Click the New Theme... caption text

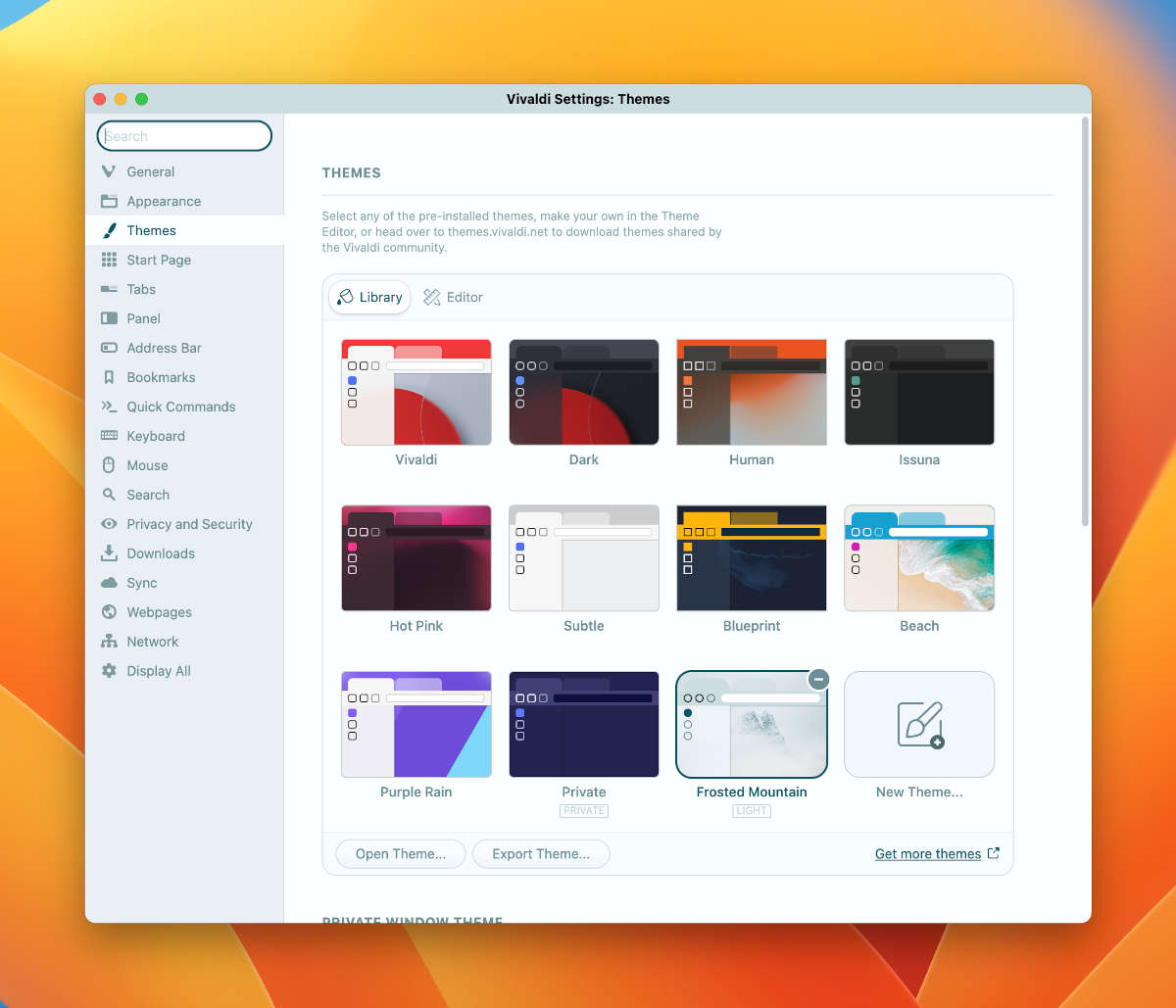point(919,792)
